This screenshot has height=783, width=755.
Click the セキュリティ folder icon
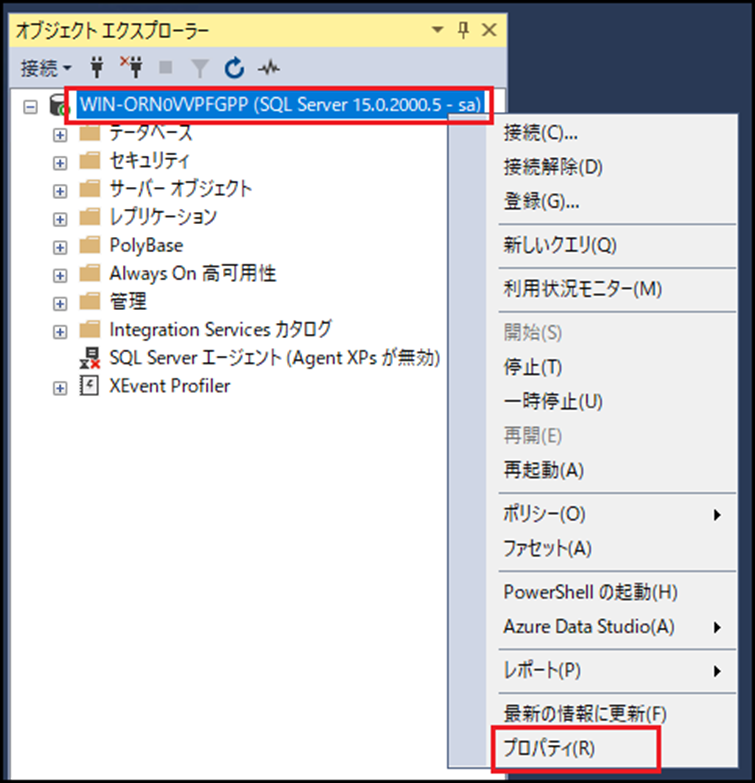pos(90,161)
